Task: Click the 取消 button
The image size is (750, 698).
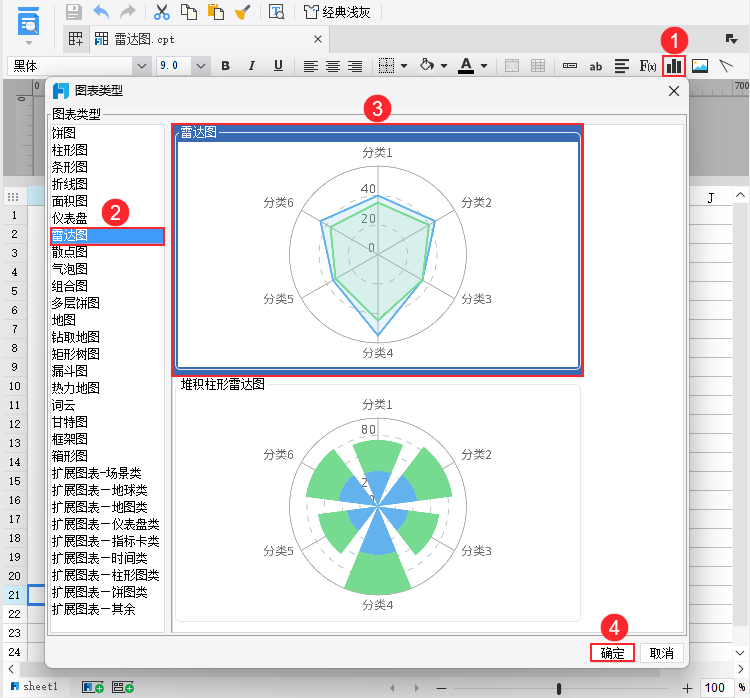Action: pyautogui.click(x=662, y=653)
